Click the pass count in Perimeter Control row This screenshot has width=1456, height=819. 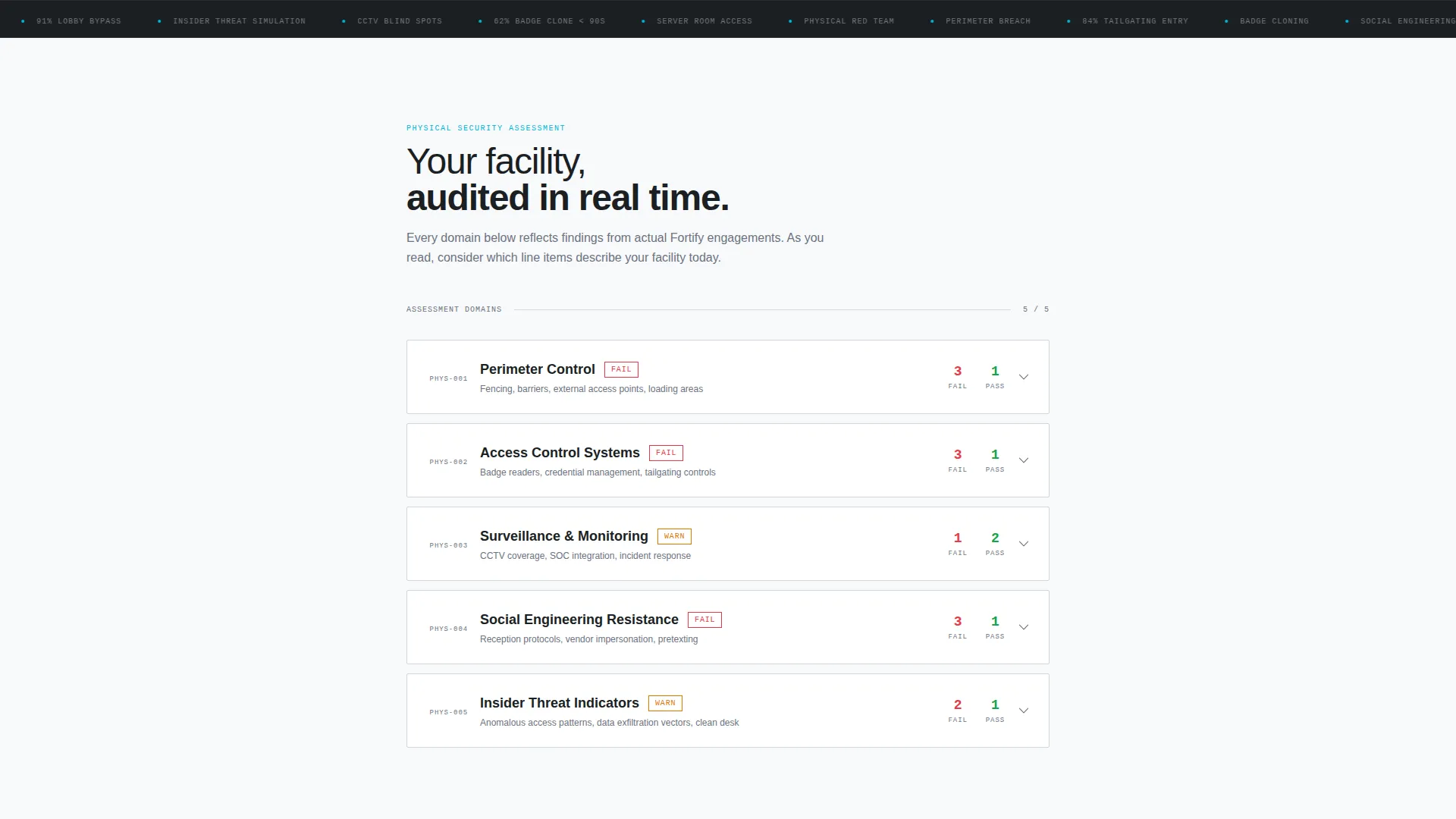[995, 371]
